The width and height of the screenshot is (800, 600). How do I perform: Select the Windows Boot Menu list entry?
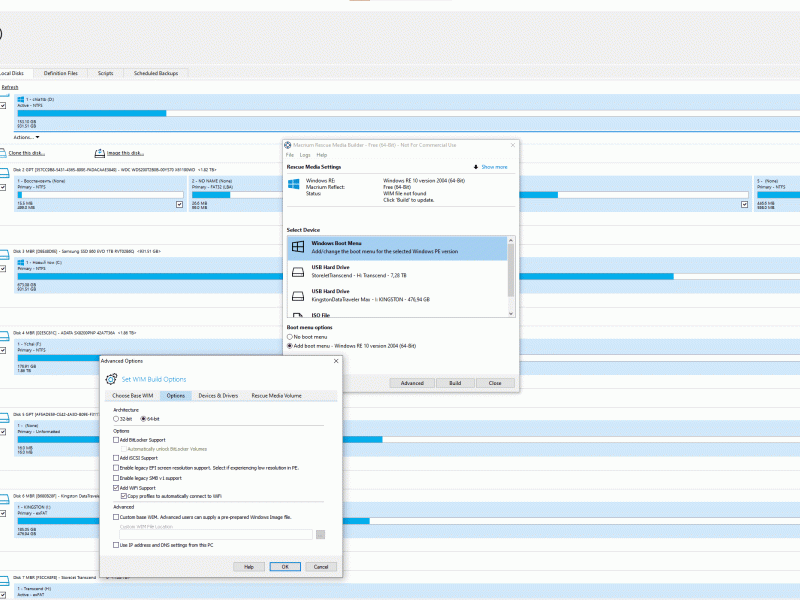(x=397, y=247)
